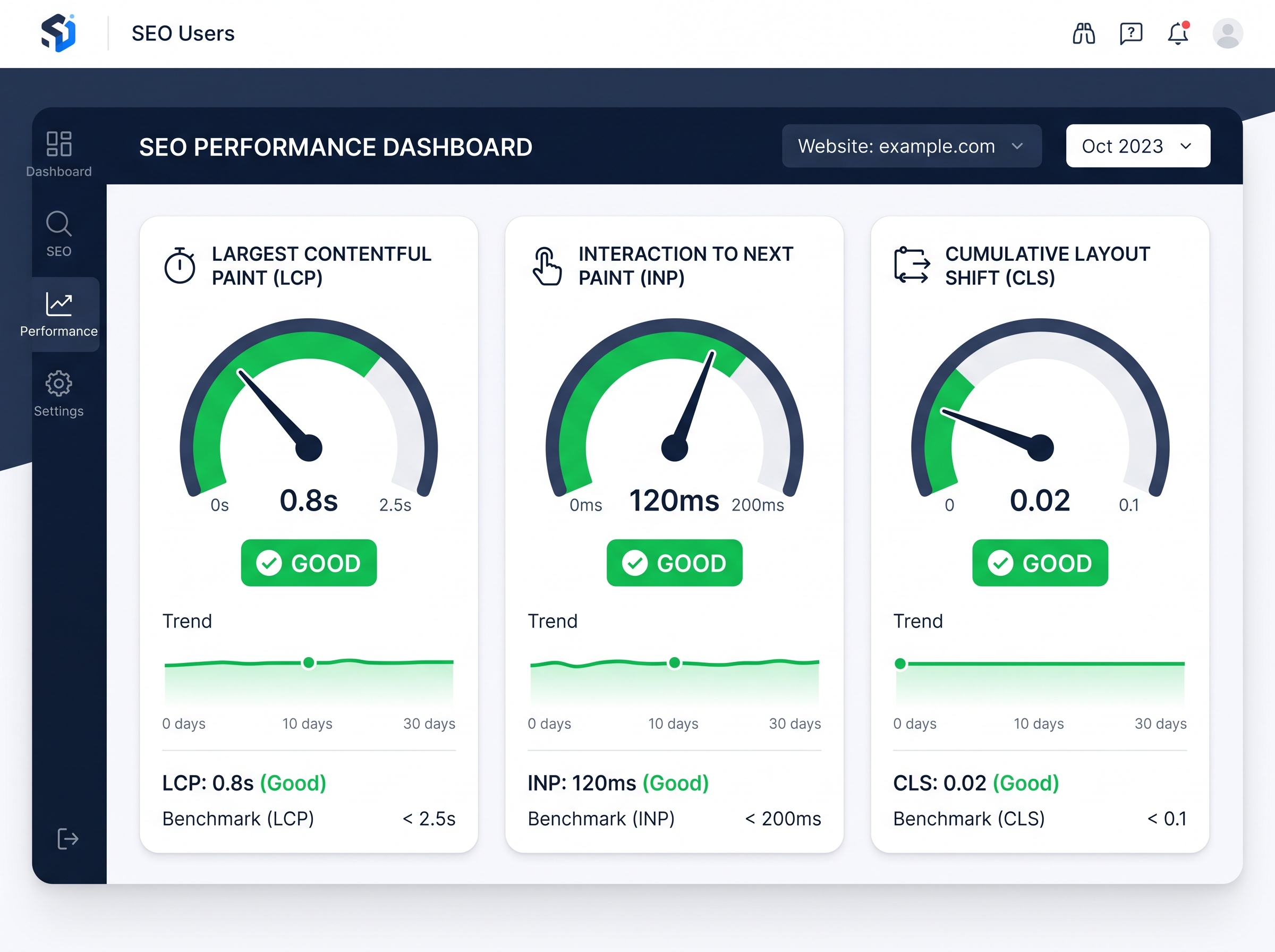
Task: Go to Dashboard in the sidebar
Action: (x=59, y=154)
